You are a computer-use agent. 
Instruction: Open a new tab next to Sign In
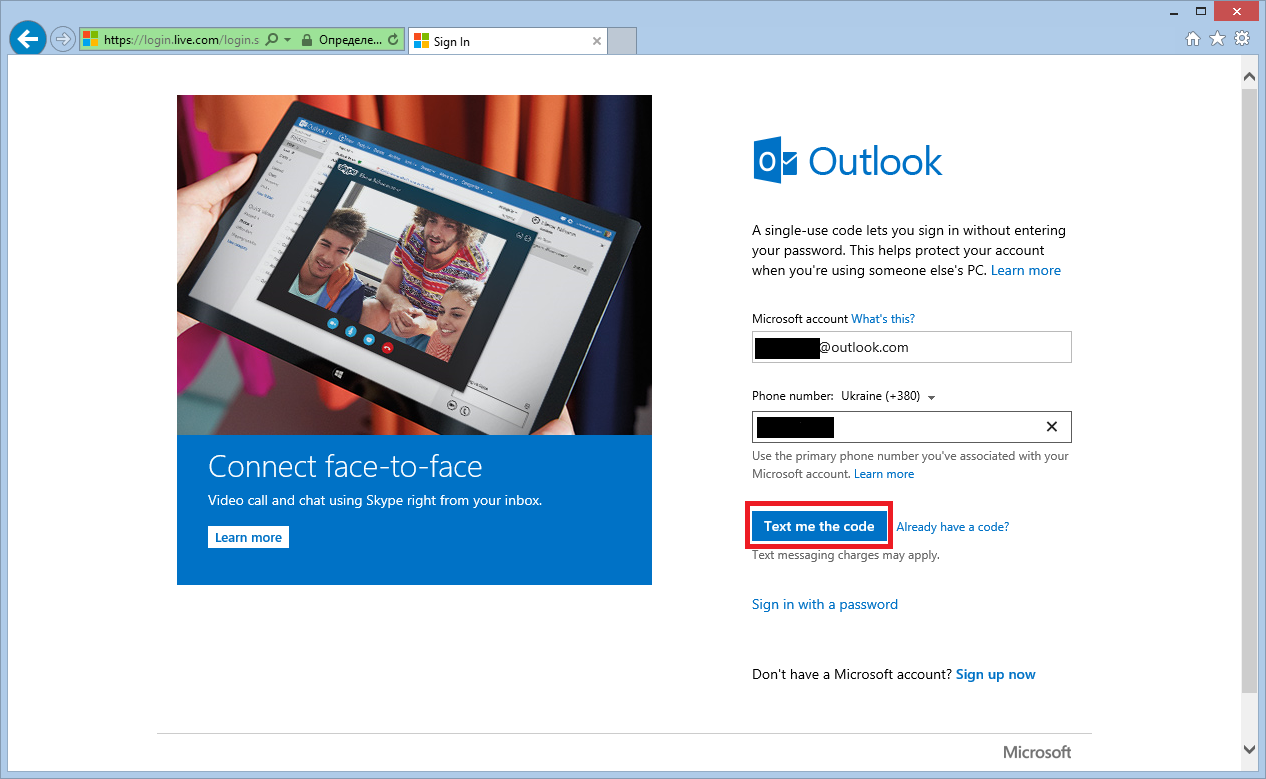coord(623,41)
